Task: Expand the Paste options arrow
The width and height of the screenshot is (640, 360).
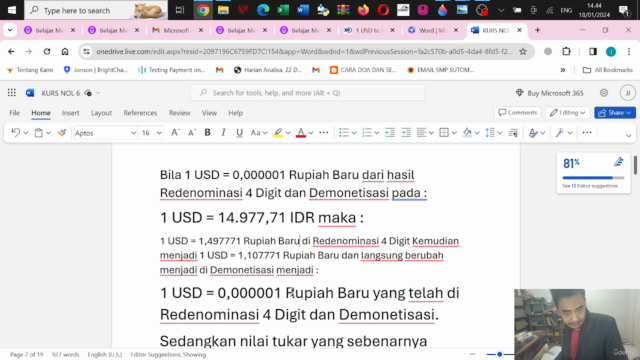Action: coord(49,133)
